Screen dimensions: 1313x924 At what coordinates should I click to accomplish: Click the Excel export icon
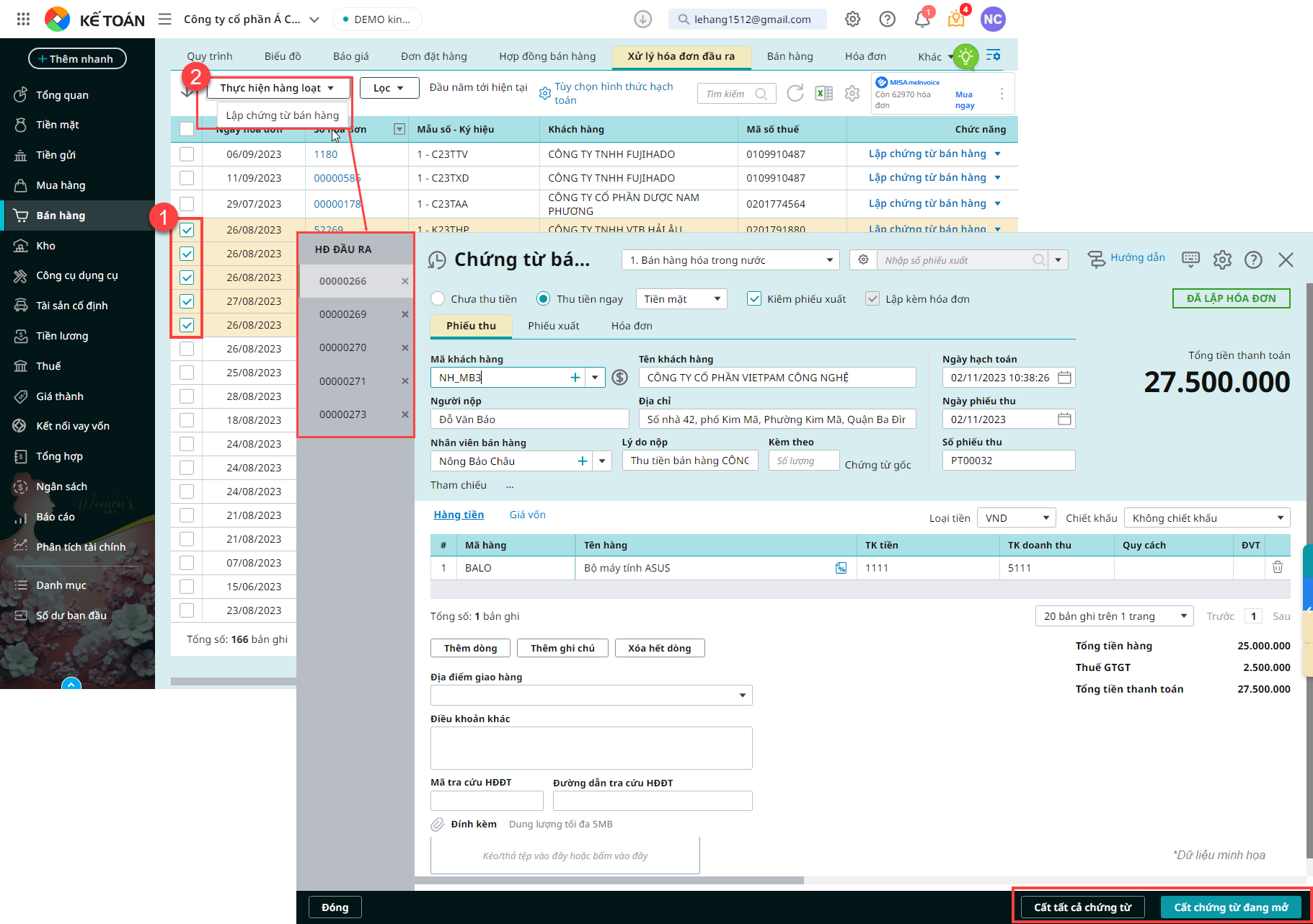point(823,94)
